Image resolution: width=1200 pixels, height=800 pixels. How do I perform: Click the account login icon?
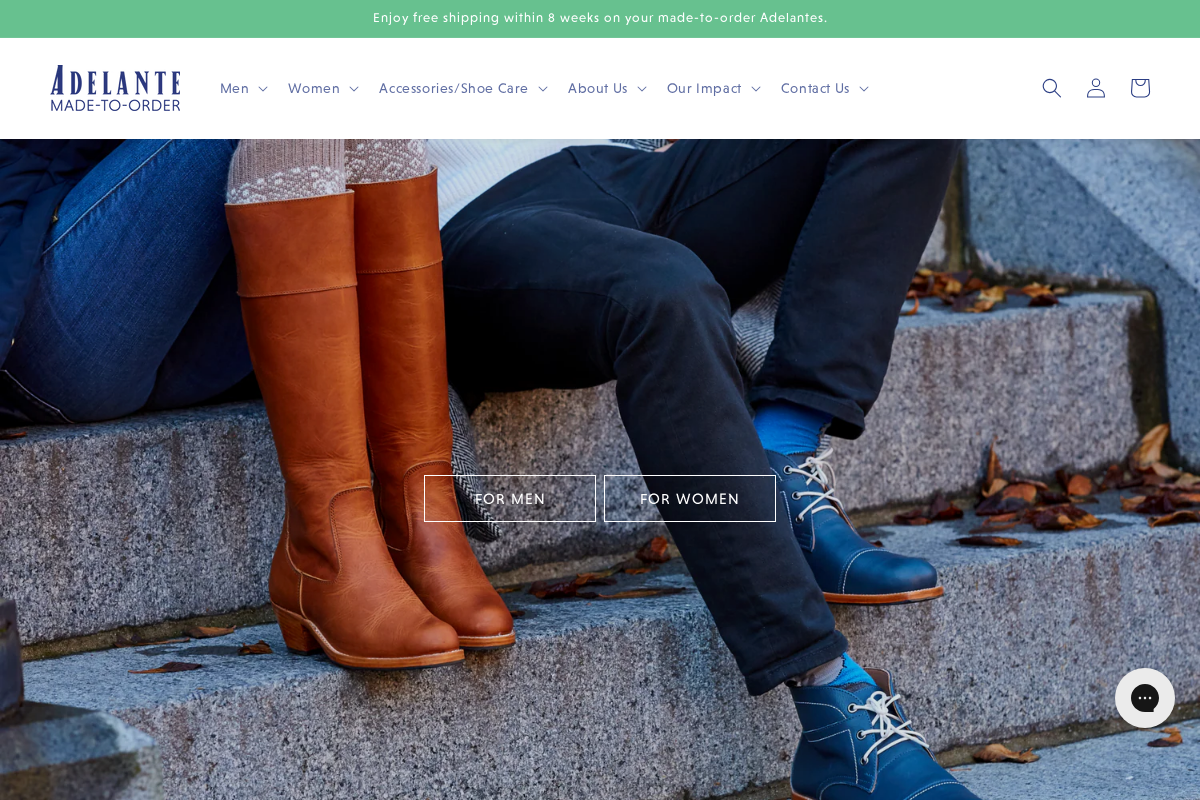(x=1095, y=88)
